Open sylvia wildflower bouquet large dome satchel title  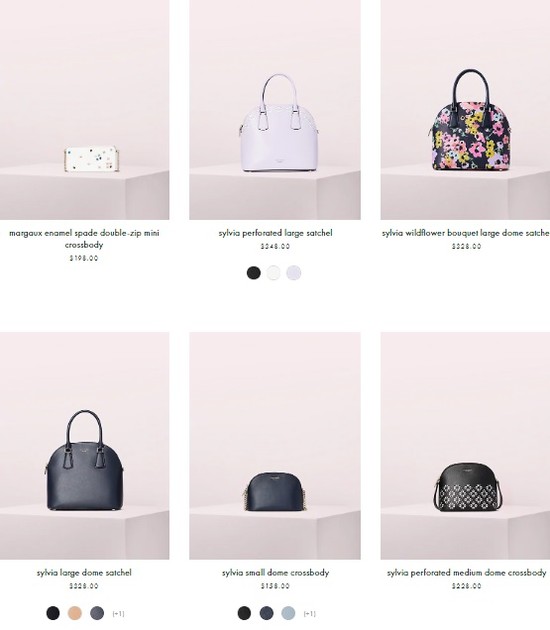point(466,233)
